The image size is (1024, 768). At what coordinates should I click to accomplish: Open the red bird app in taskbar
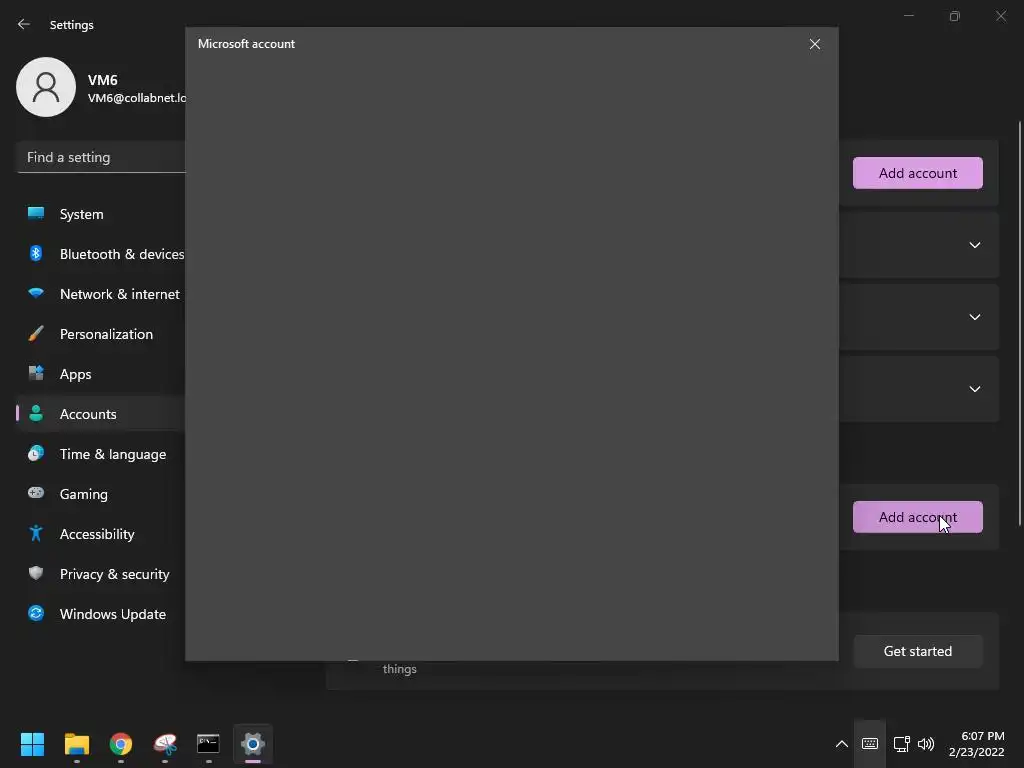[x=165, y=744]
